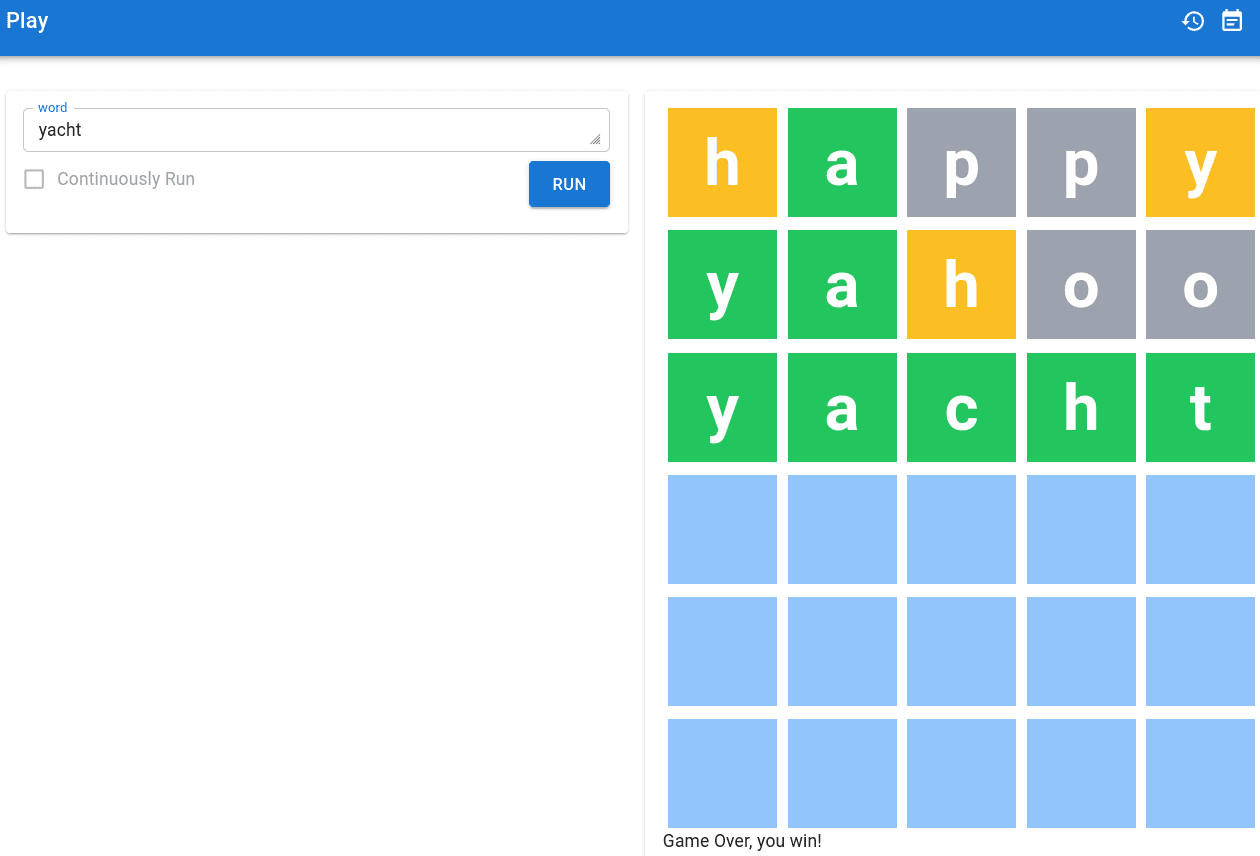Open the calendar icon in the top bar
The width and height of the screenshot is (1260, 856).
point(1232,20)
